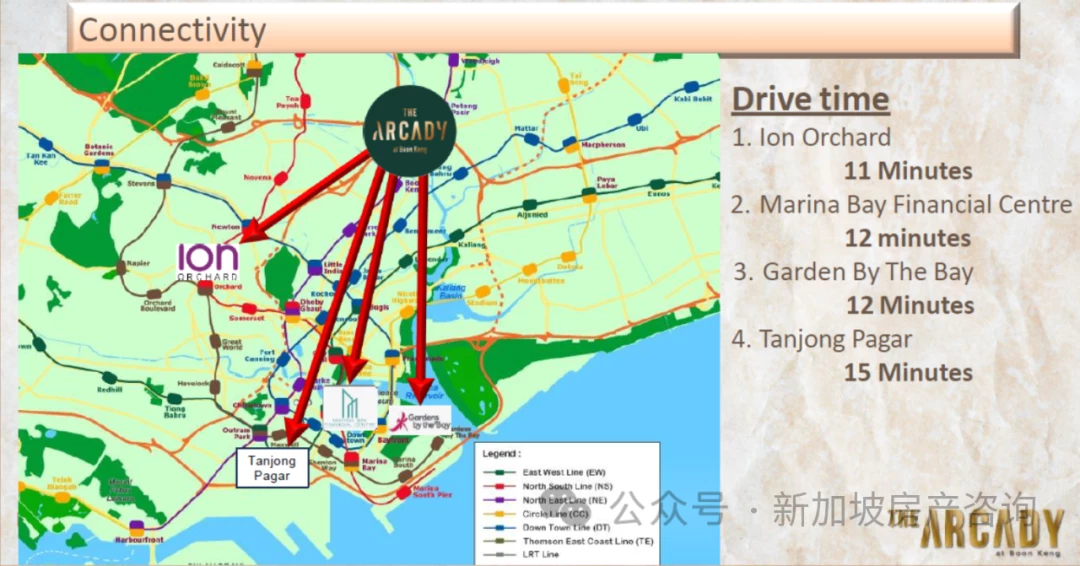Click the ION Orchard logo
This screenshot has width=1080, height=566.
[x=208, y=262]
